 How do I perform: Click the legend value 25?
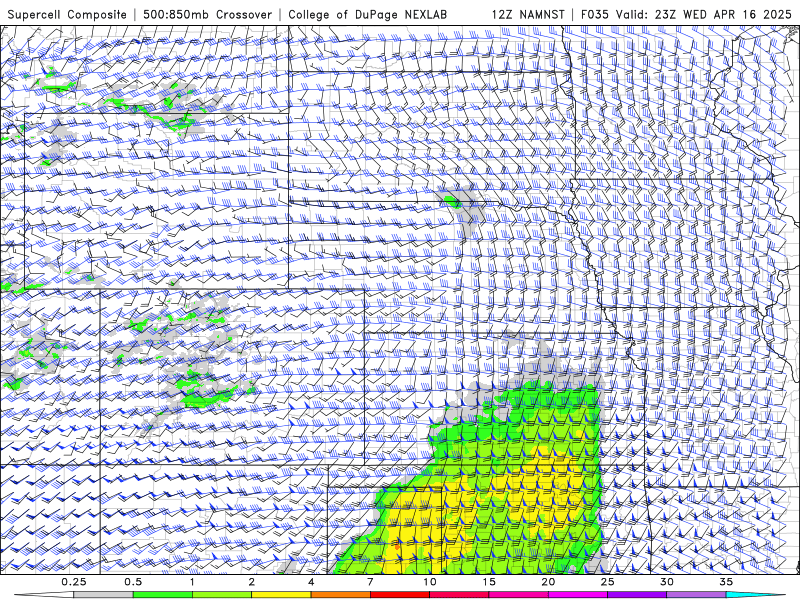coord(608,582)
